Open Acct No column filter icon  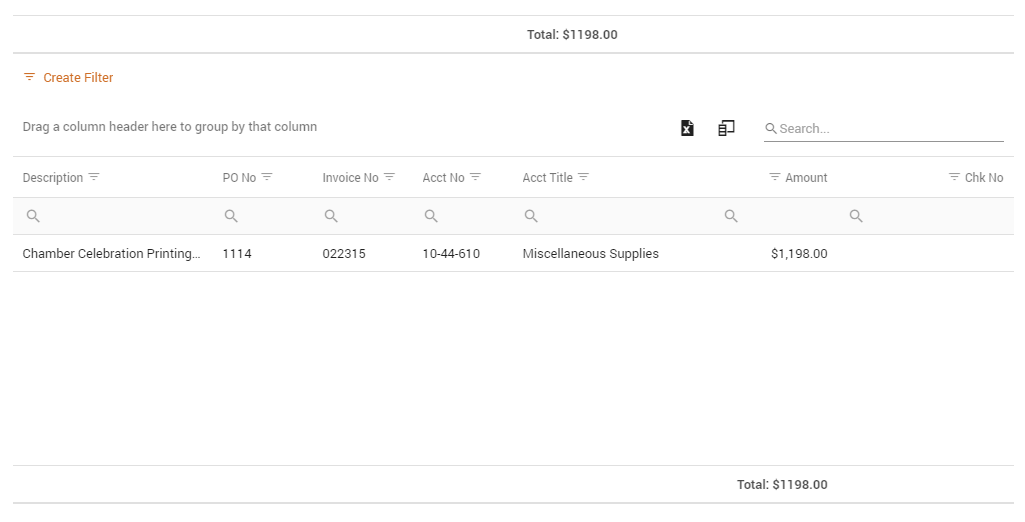tap(476, 177)
